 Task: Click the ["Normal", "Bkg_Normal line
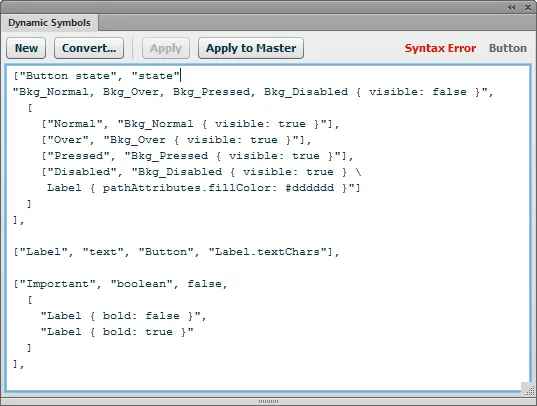pos(190,124)
